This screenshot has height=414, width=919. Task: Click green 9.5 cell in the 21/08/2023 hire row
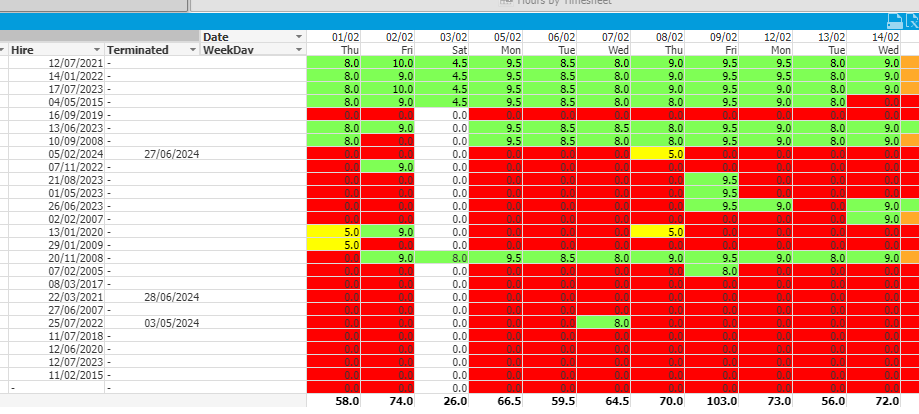(712, 179)
